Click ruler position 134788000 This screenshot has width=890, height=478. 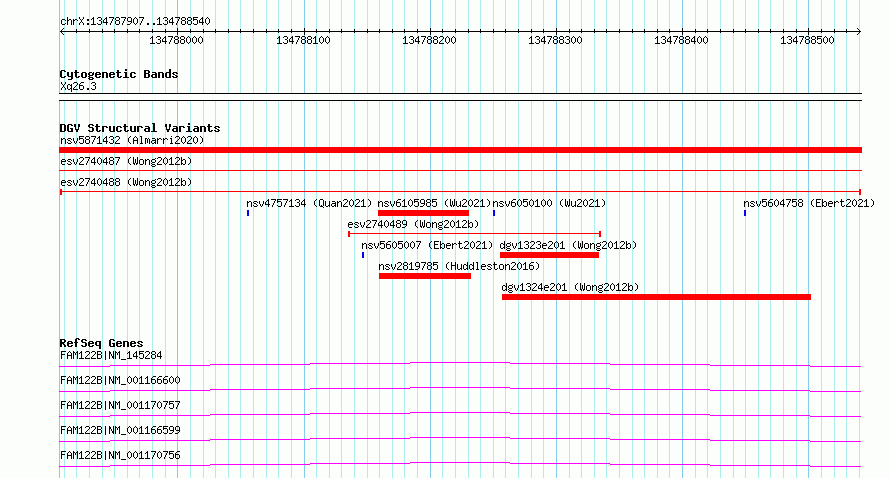pyautogui.click(x=176, y=40)
